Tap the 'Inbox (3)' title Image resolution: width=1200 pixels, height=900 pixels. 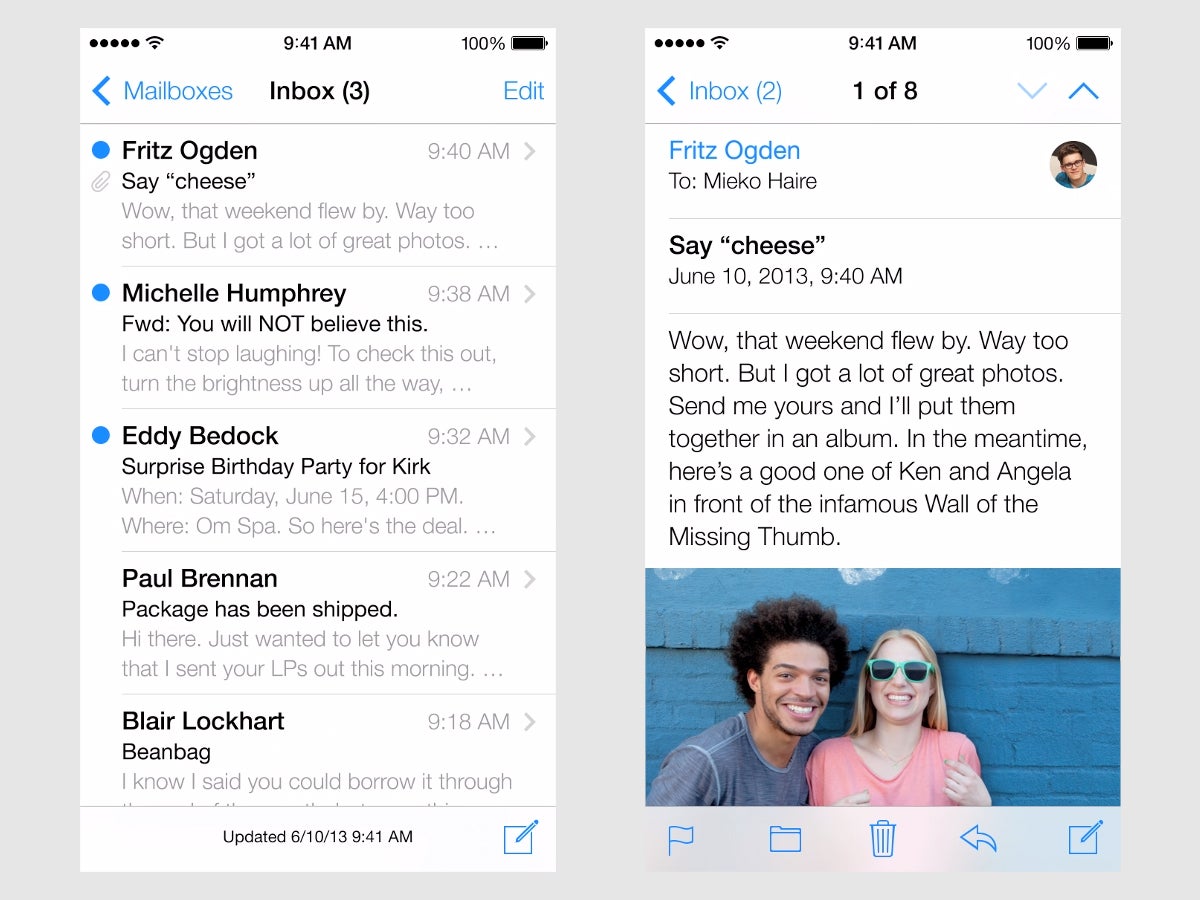[x=320, y=91]
